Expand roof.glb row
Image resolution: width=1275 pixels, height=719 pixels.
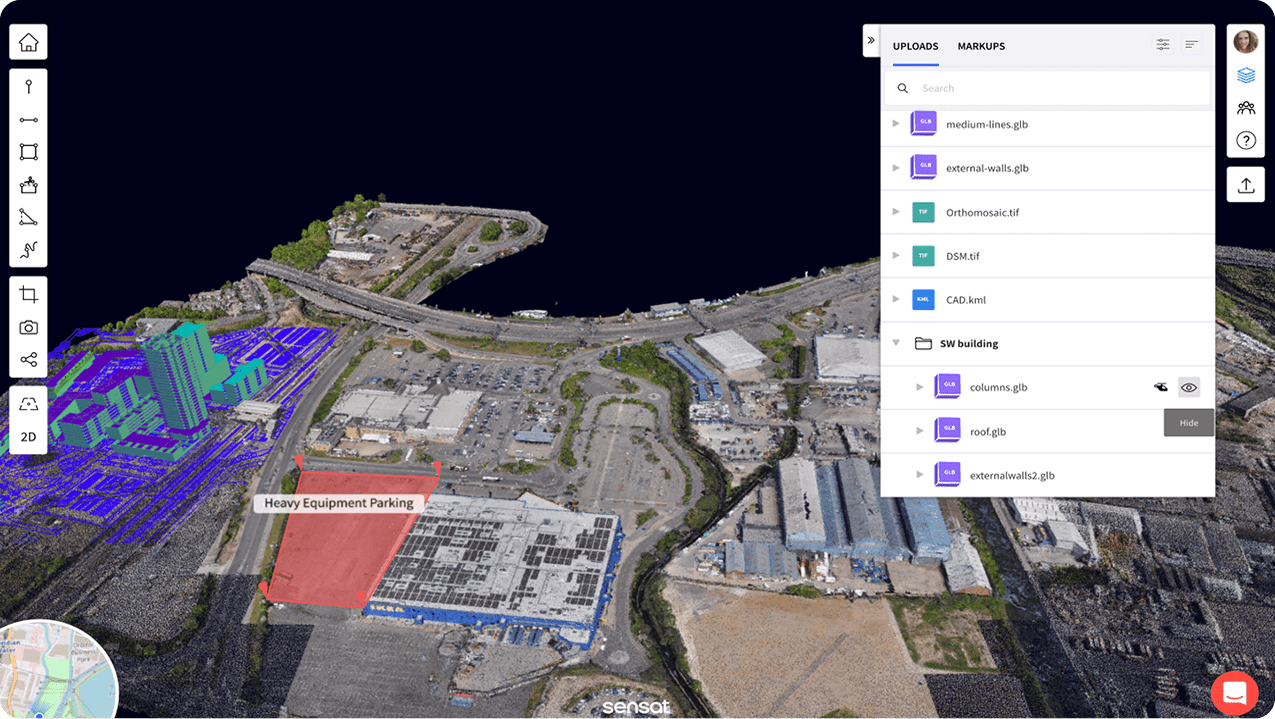(920, 431)
